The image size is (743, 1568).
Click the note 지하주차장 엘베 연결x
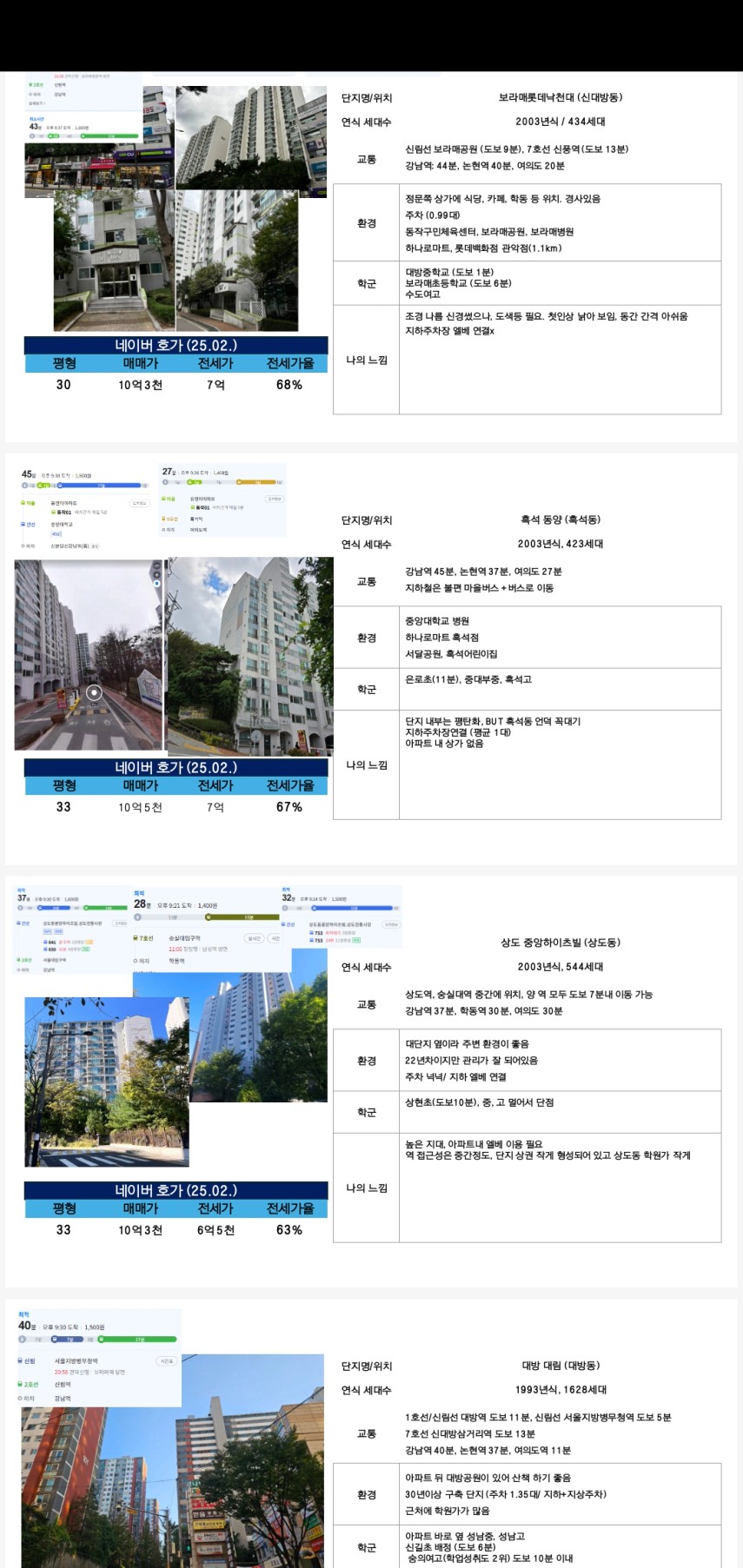point(449,331)
